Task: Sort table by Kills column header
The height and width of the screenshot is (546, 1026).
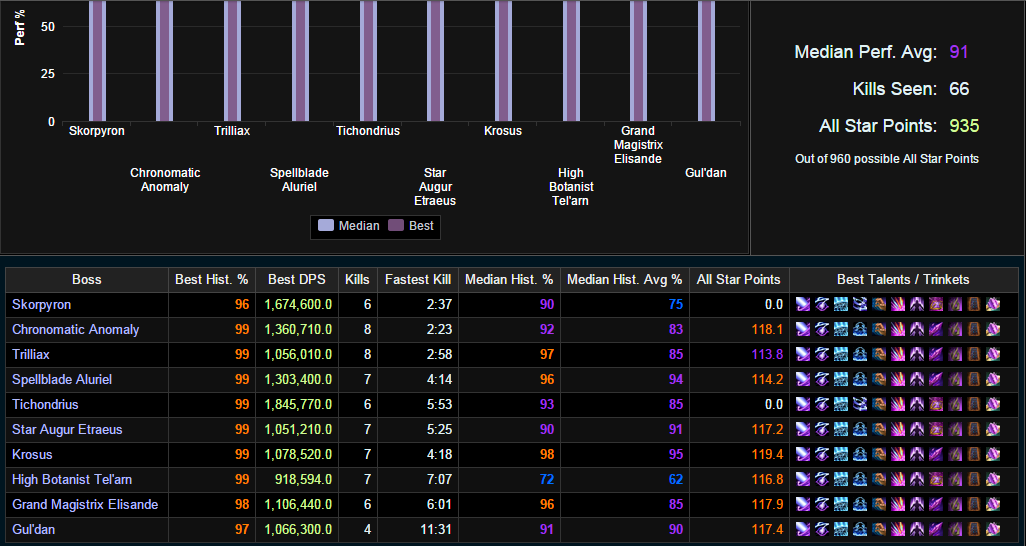Action: [357, 280]
